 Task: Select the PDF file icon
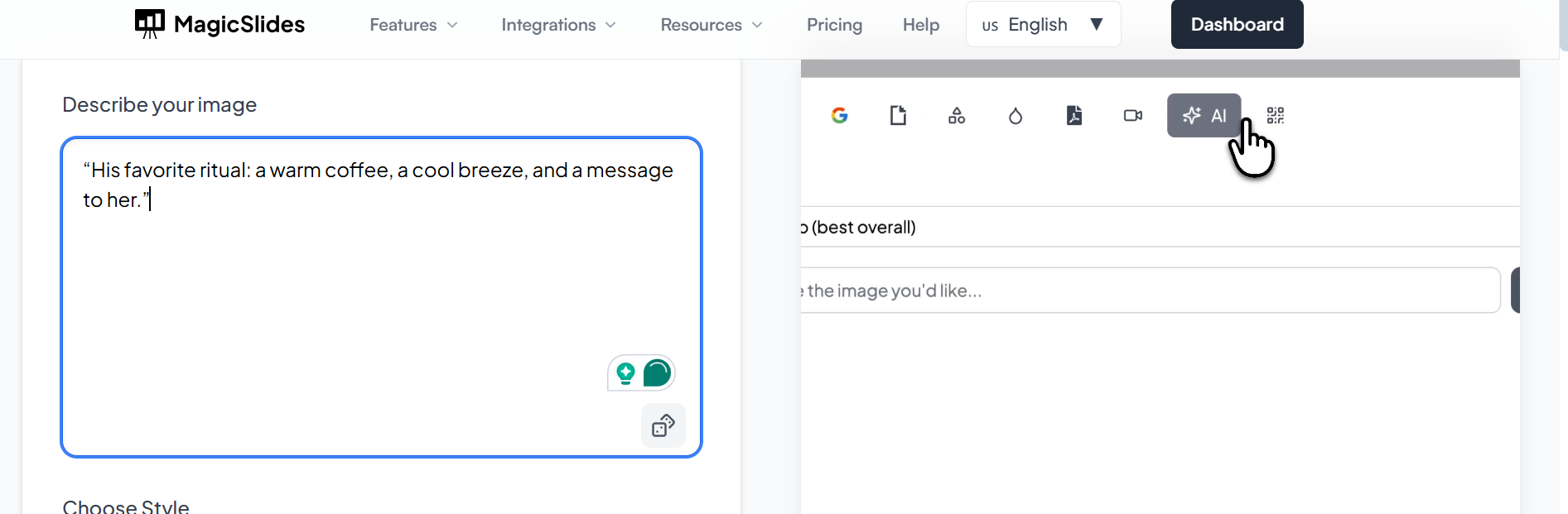click(x=1074, y=116)
